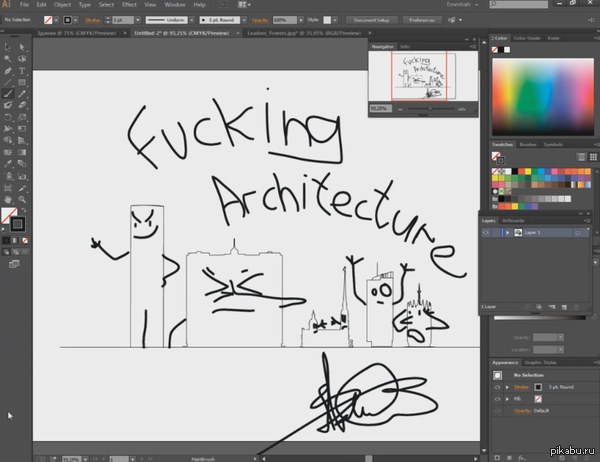Select the Type tool
This screenshot has width=600, height=462.
click(21, 70)
